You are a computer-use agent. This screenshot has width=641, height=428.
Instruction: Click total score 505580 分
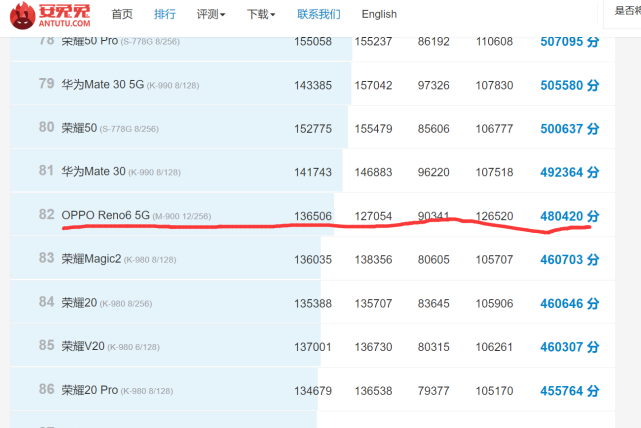pyautogui.click(x=569, y=85)
